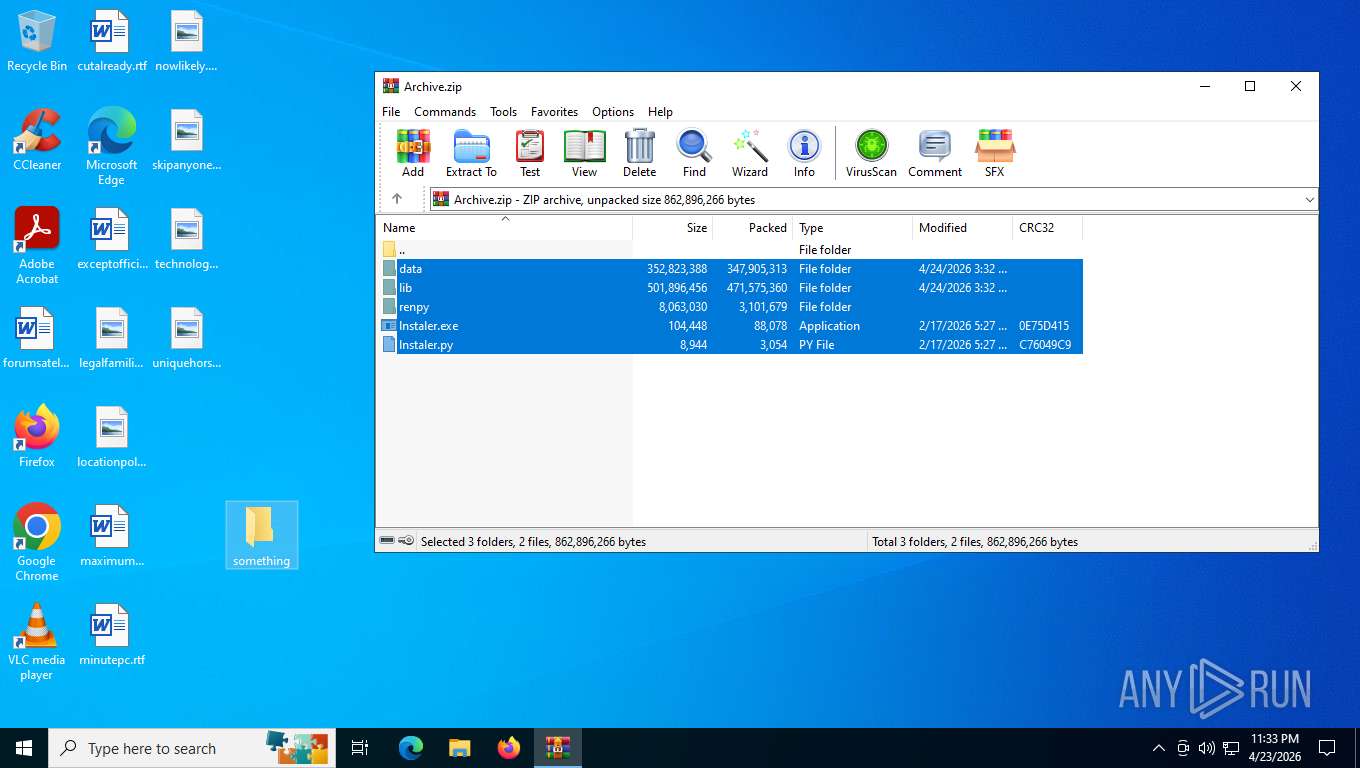This screenshot has height=768, width=1360.
Task: Open the File menu
Action: [391, 112]
